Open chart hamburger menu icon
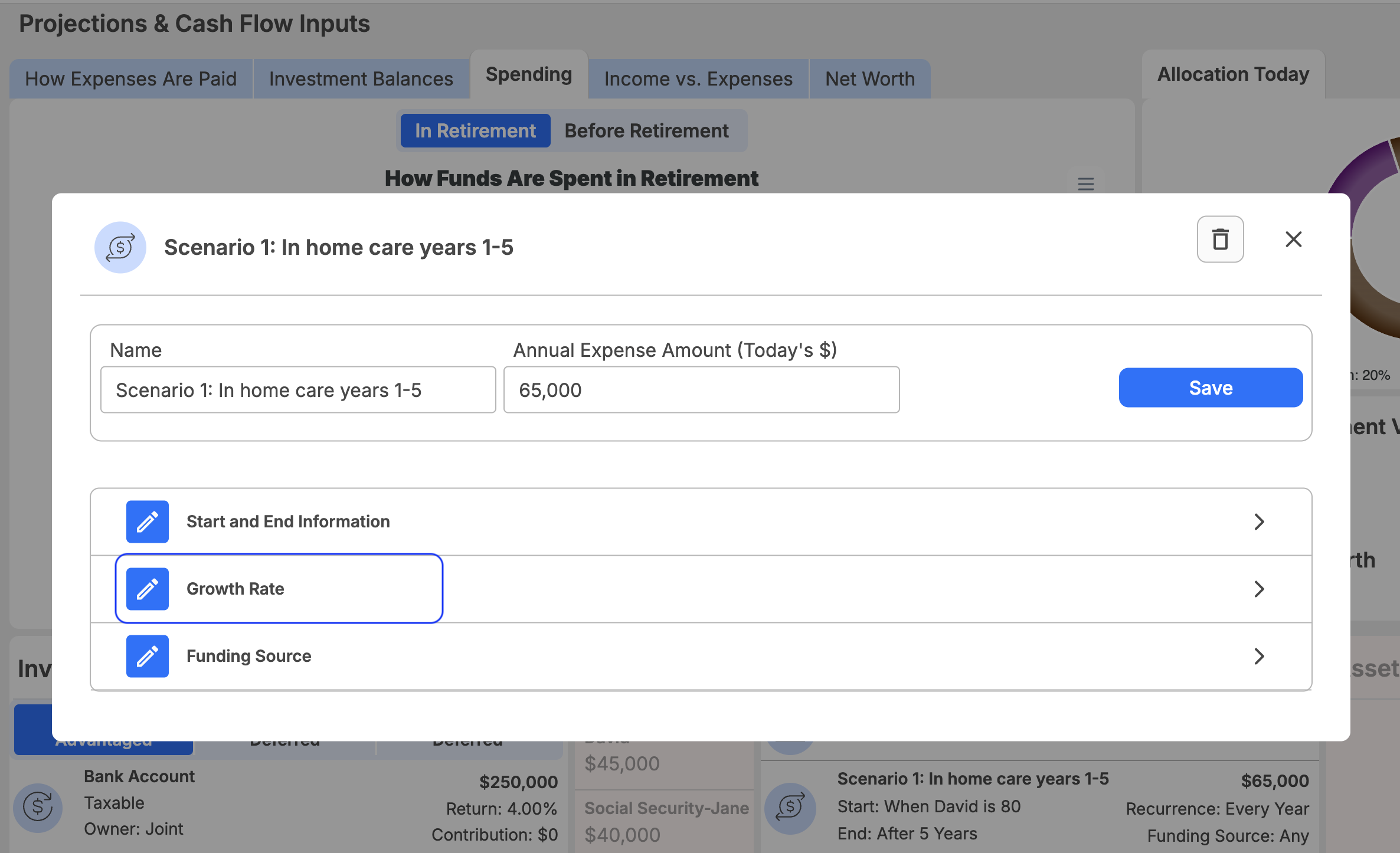This screenshot has width=1400, height=853. point(1086,184)
